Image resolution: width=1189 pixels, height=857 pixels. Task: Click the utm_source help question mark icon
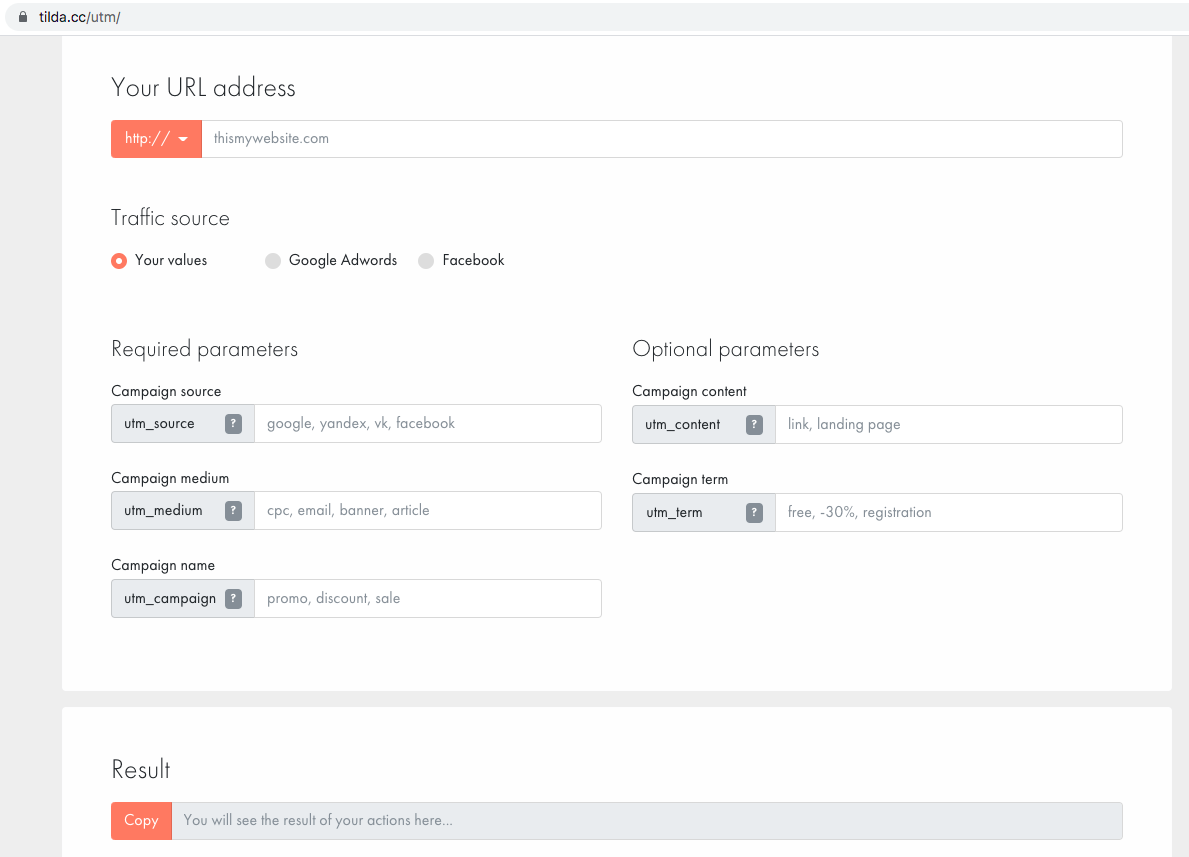click(x=233, y=424)
